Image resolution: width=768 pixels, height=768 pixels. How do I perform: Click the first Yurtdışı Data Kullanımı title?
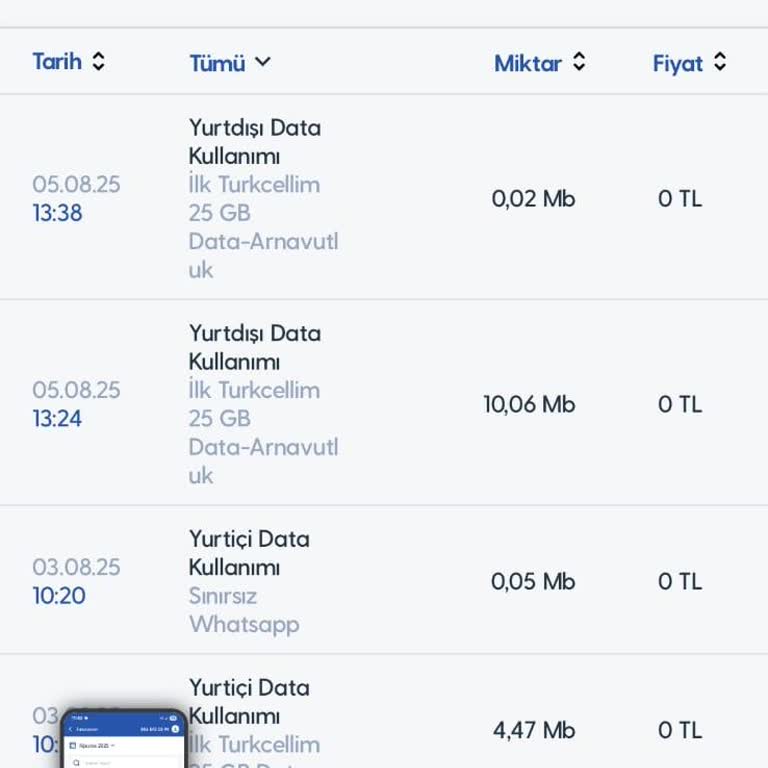coord(255,142)
